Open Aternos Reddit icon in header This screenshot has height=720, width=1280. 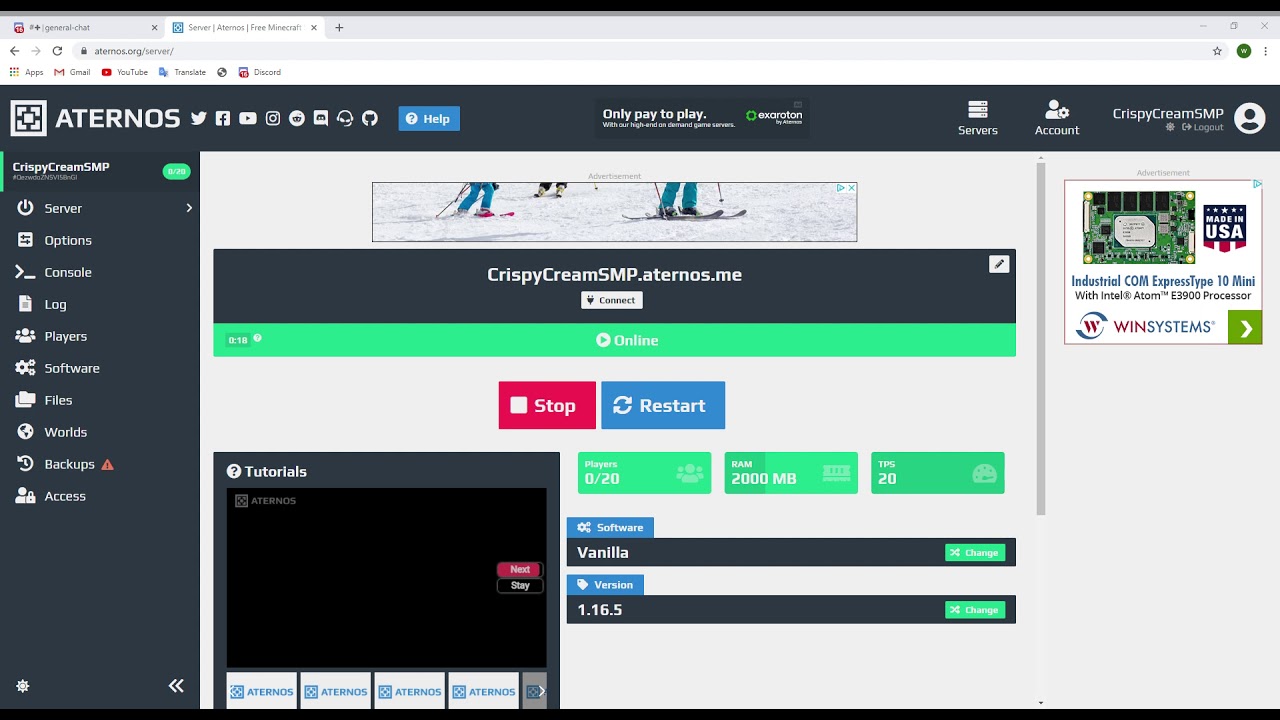click(297, 118)
